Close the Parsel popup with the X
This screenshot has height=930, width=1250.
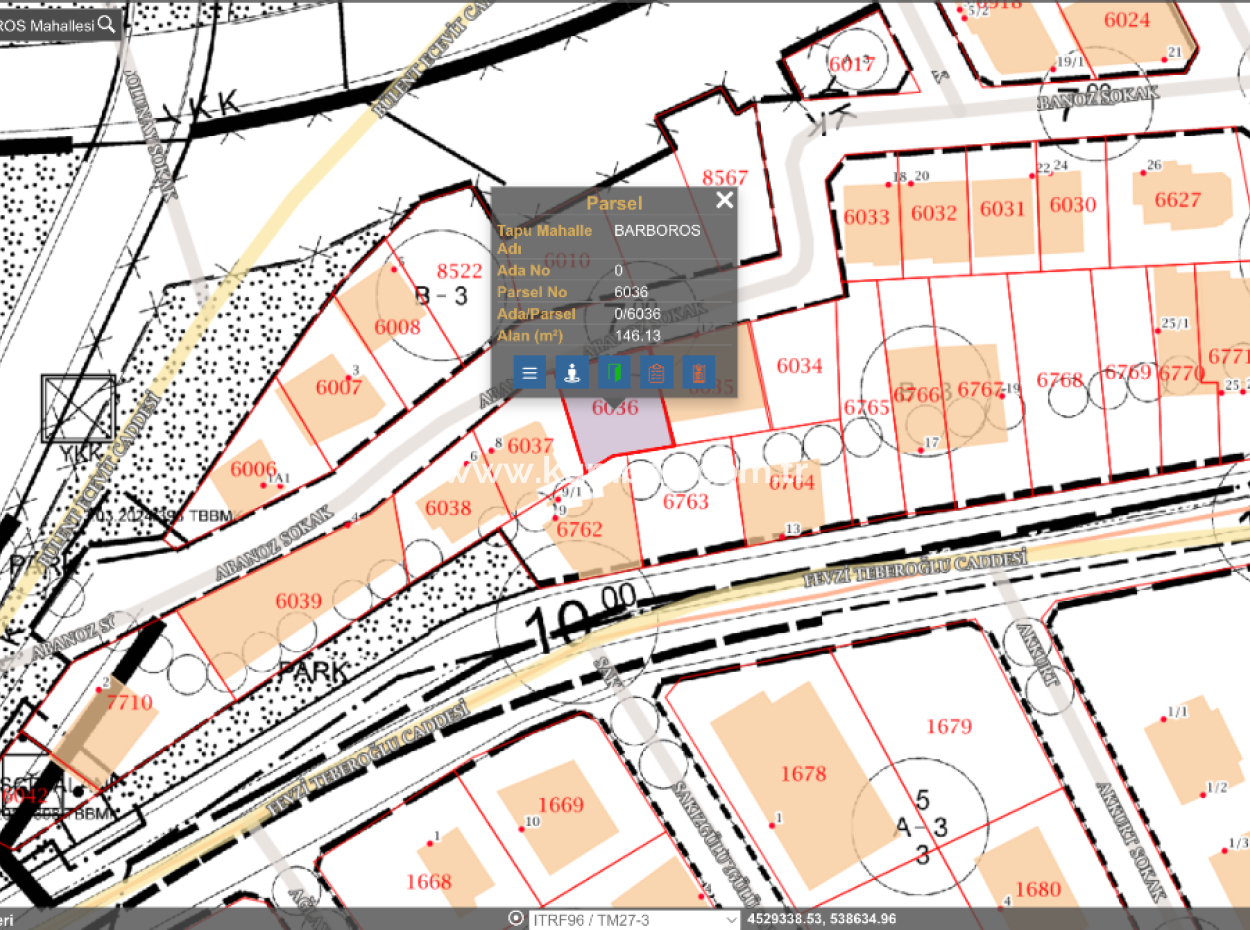(x=724, y=200)
